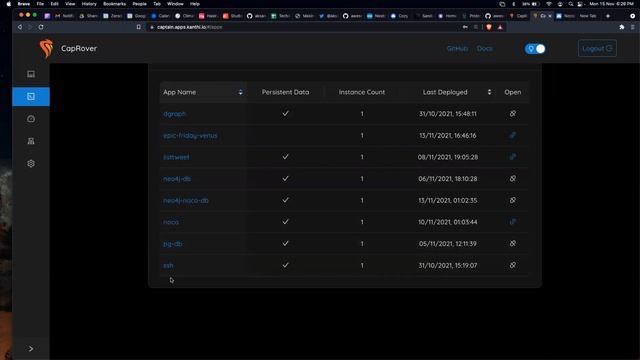640x360 pixels.
Task: Open the Docs link
Action: coord(484,48)
